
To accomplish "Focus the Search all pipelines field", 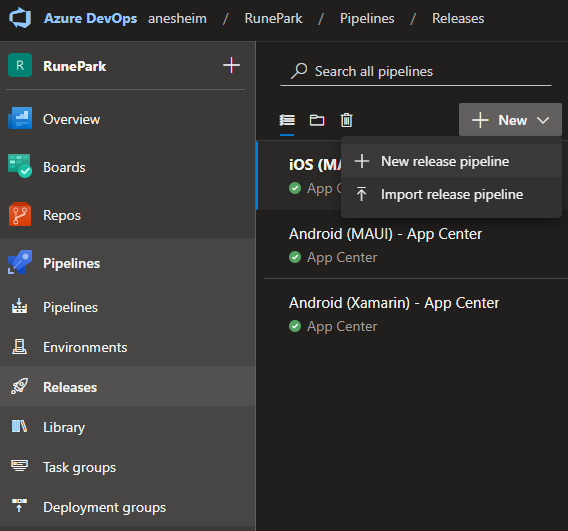I will (x=416, y=71).
